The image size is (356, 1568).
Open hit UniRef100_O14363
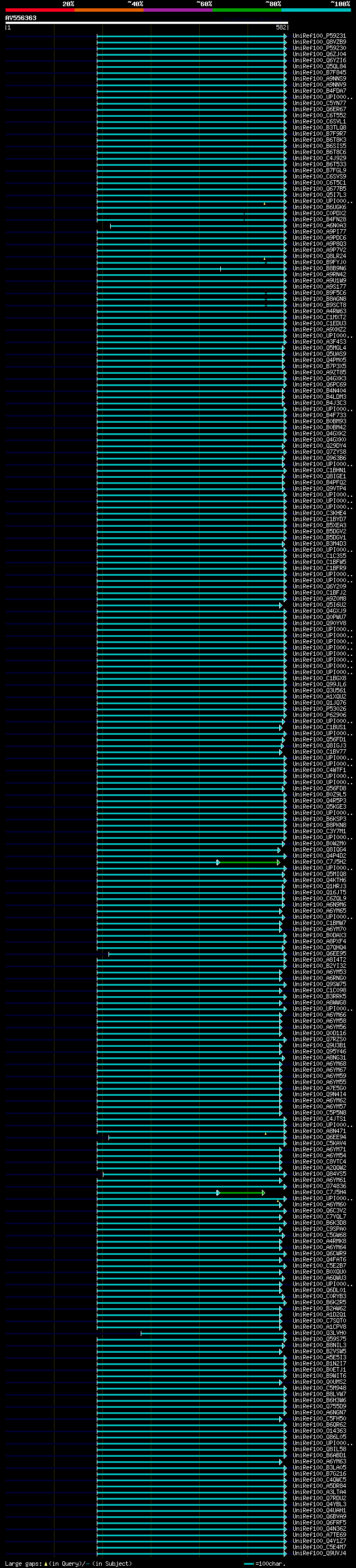319,1431
